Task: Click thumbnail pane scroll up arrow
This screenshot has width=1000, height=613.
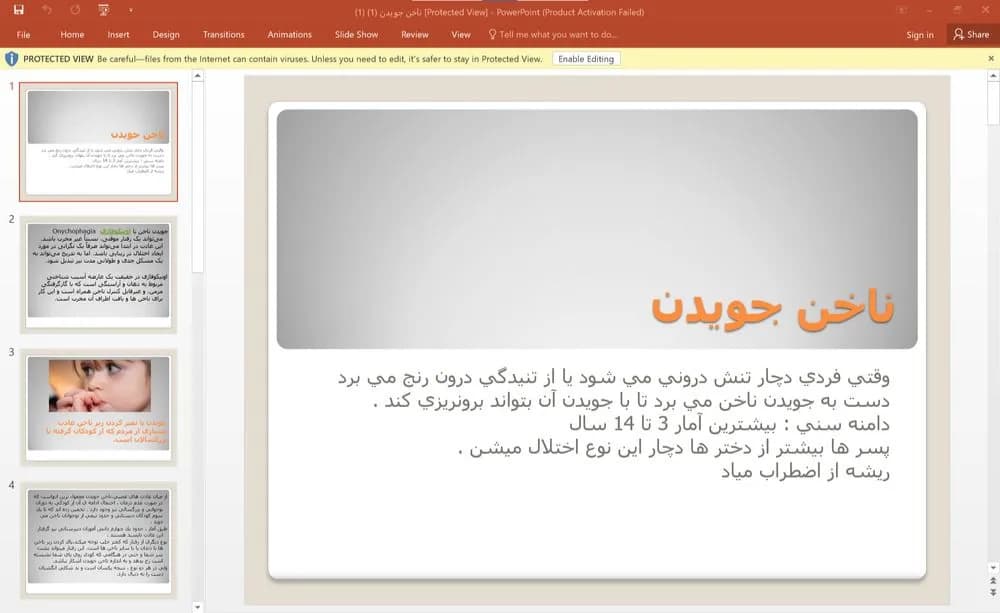Action: coord(198,75)
